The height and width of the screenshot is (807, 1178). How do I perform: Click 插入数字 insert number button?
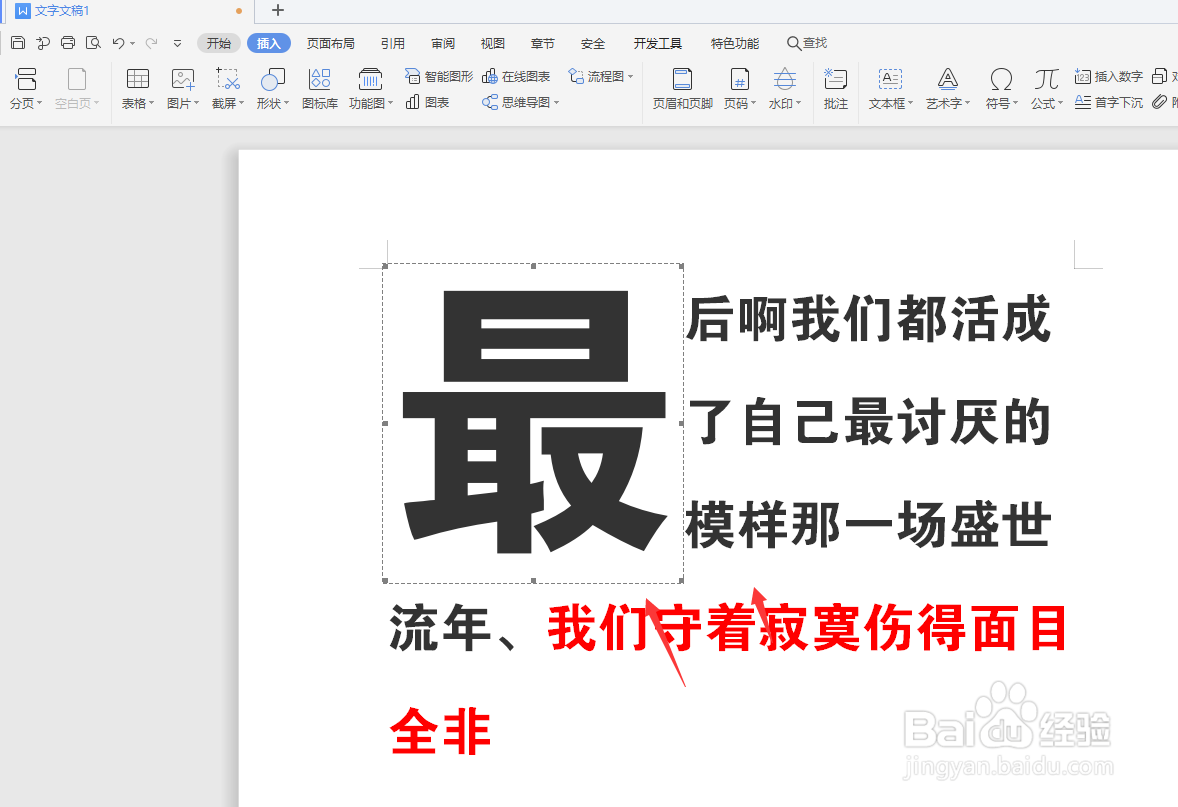pyautogui.click(x=1108, y=77)
